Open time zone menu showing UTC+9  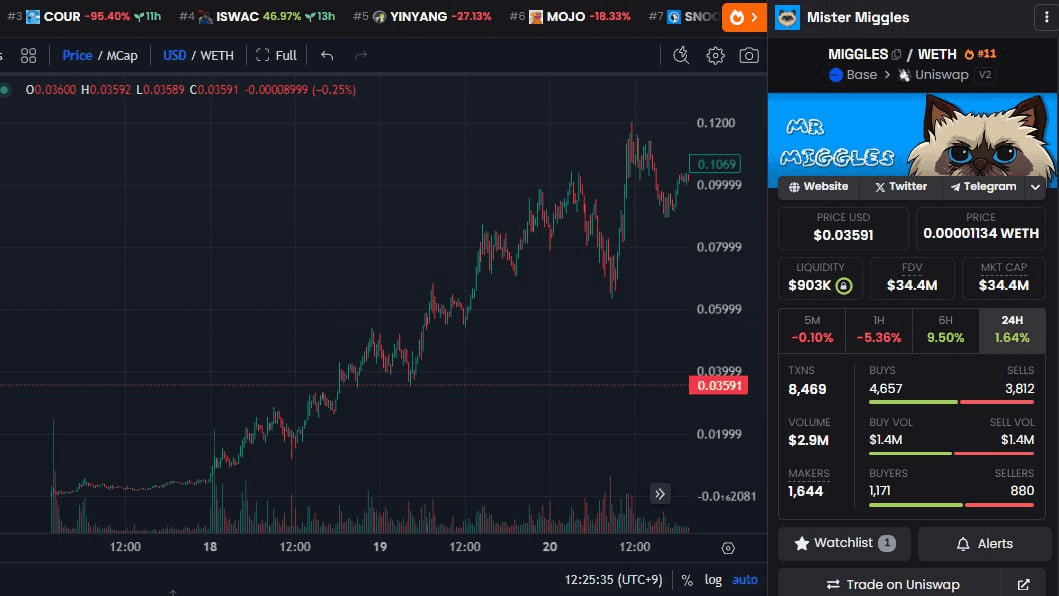pyautogui.click(x=614, y=580)
